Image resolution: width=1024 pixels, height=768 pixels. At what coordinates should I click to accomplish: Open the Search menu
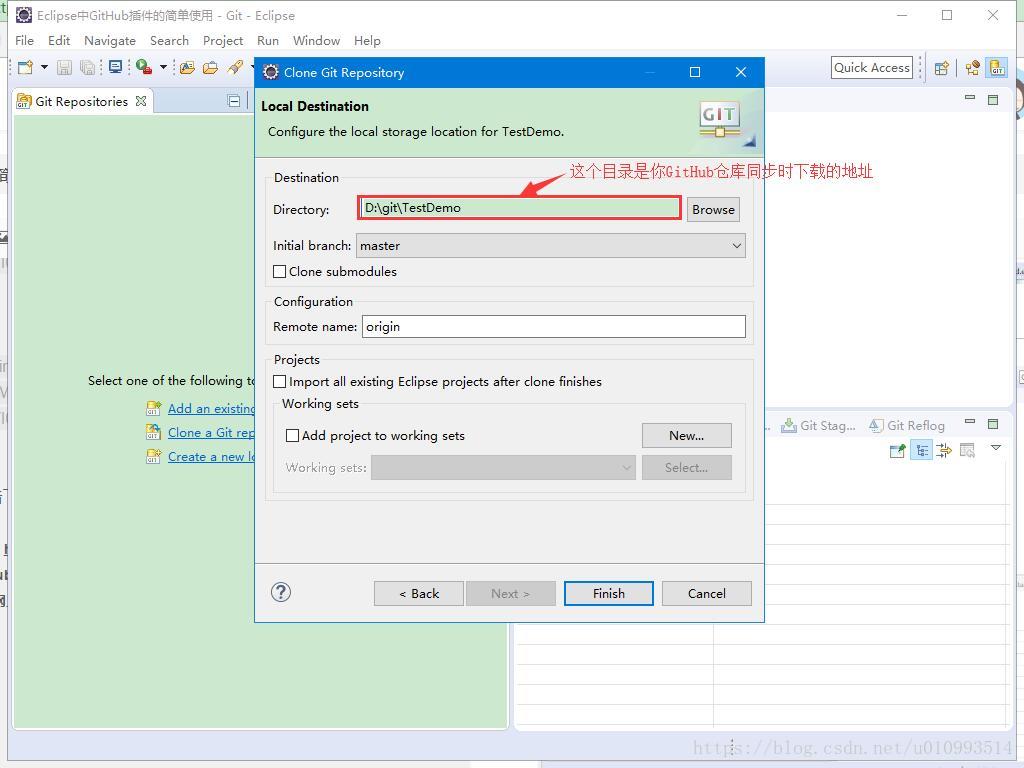(169, 40)
